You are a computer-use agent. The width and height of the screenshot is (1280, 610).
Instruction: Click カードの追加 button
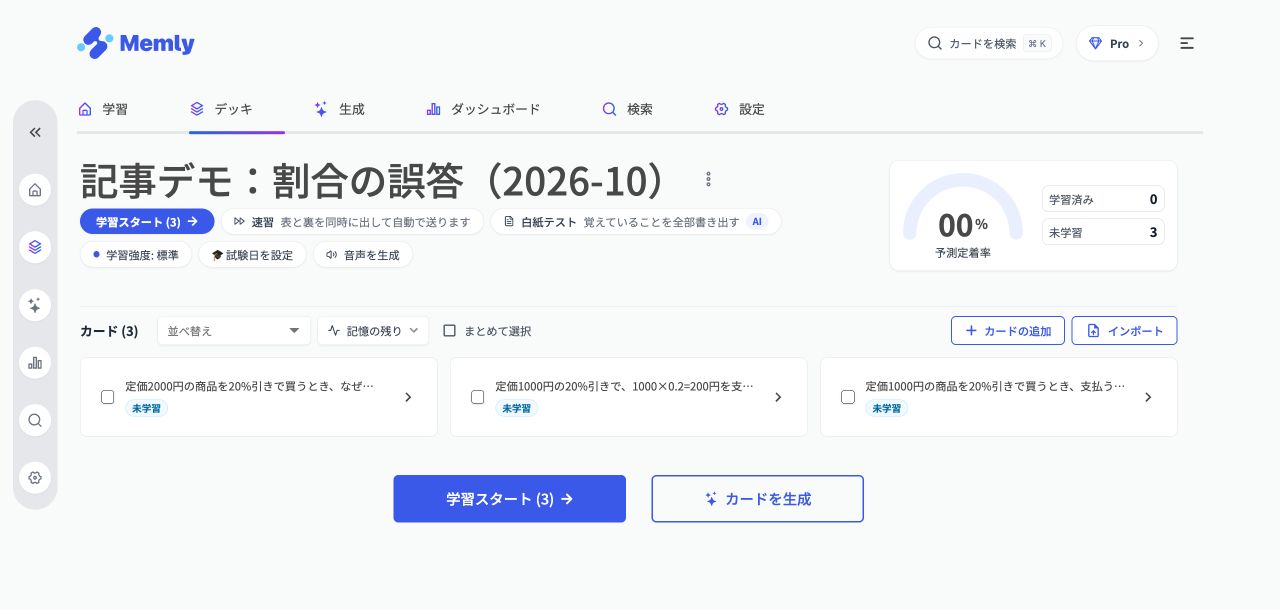[1008, 331]
